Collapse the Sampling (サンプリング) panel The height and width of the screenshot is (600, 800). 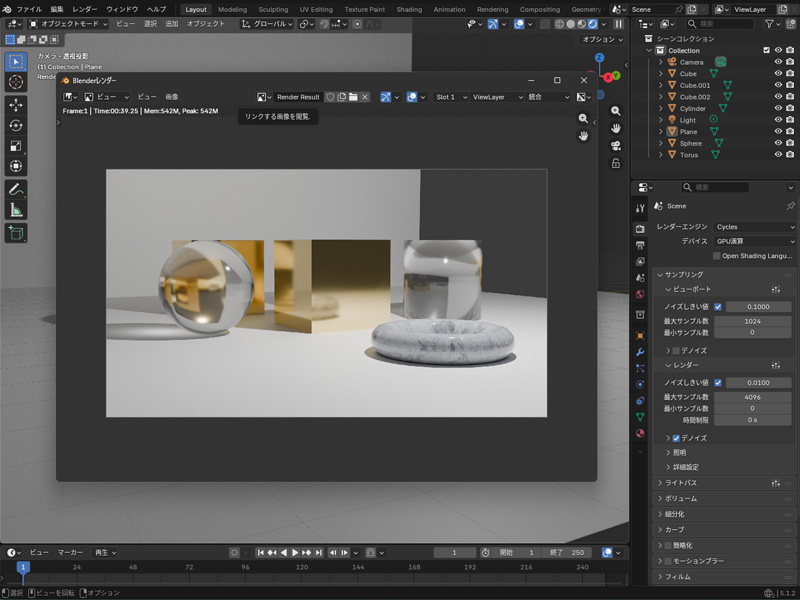coord(684,274)
